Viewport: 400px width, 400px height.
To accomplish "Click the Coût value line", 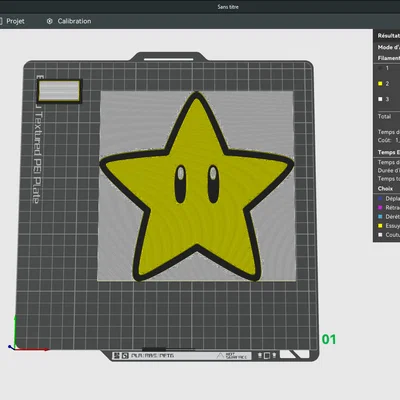I will pyautogui.click(x=389, y=140).
